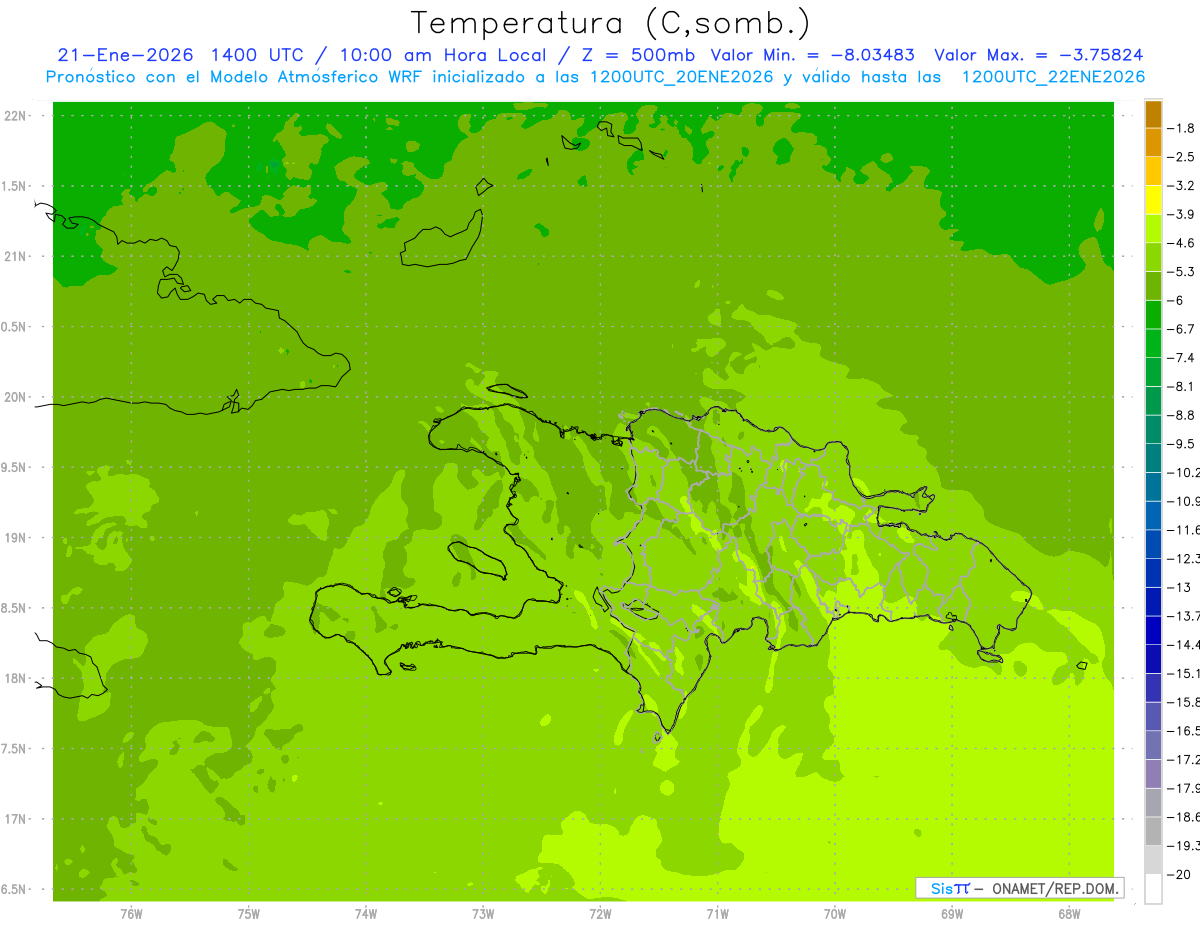Image resolution: width=1200 pixels, height=927 pixels.
Task: Click the 'Temperatura (C,somb.)' chart title
Action: [x=611, y=23]
